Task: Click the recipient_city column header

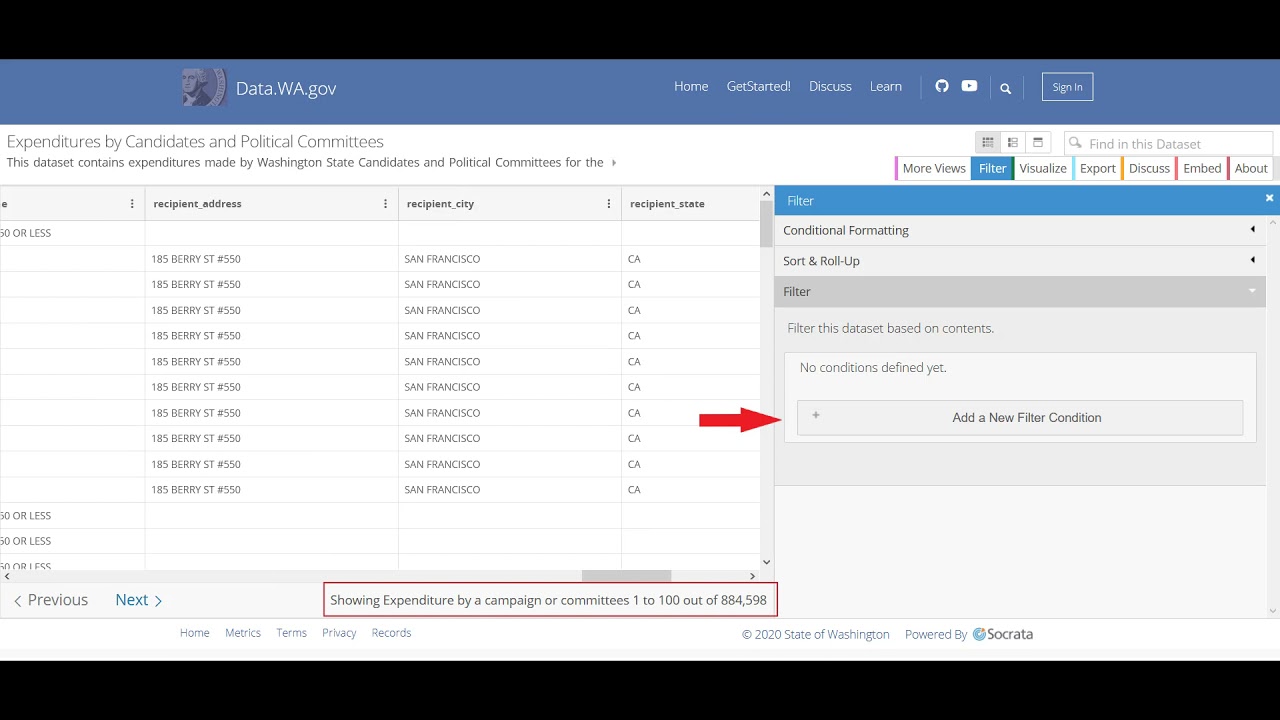Action: tap(509, 204)
